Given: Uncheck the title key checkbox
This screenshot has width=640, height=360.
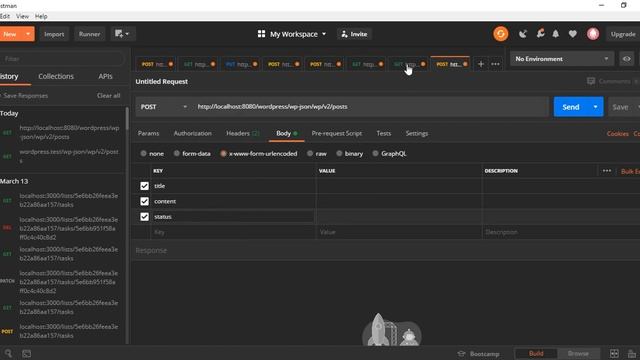Looking at the screenshot, I should pos(144,186).
